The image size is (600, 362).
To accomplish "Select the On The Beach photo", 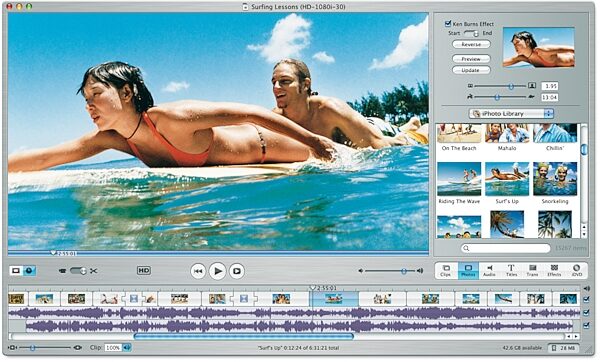I will [459, 134].
